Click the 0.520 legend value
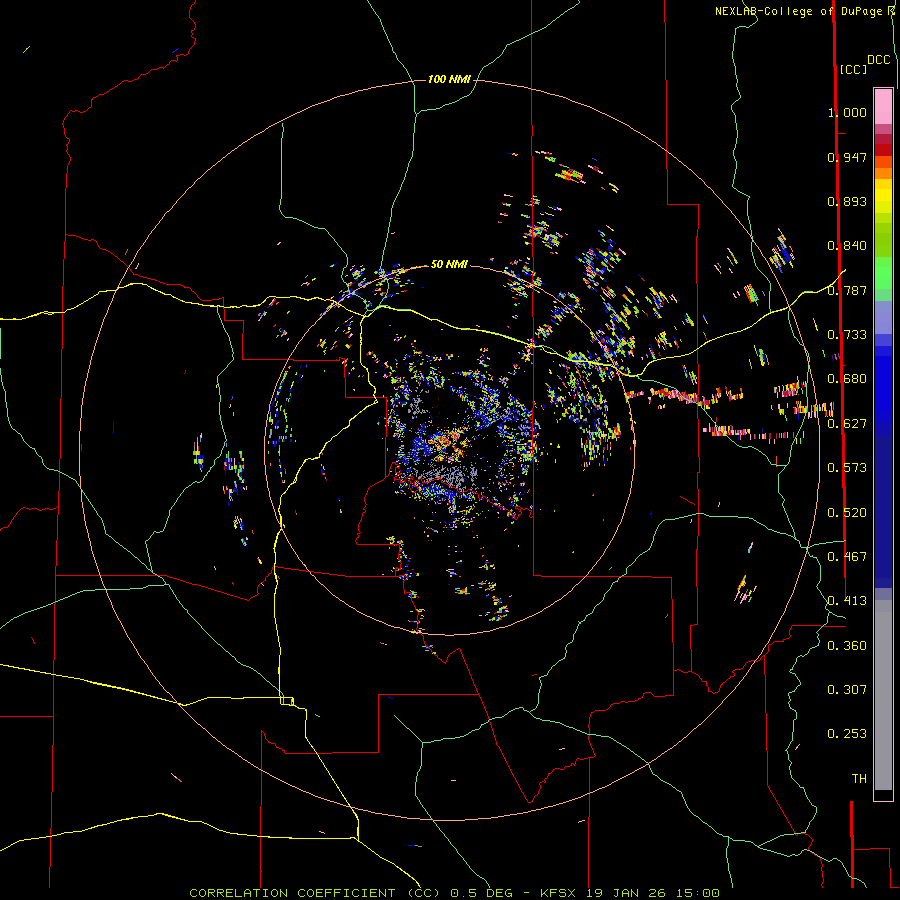This screenshot has height=900, width=900. [x=847, y=513]
